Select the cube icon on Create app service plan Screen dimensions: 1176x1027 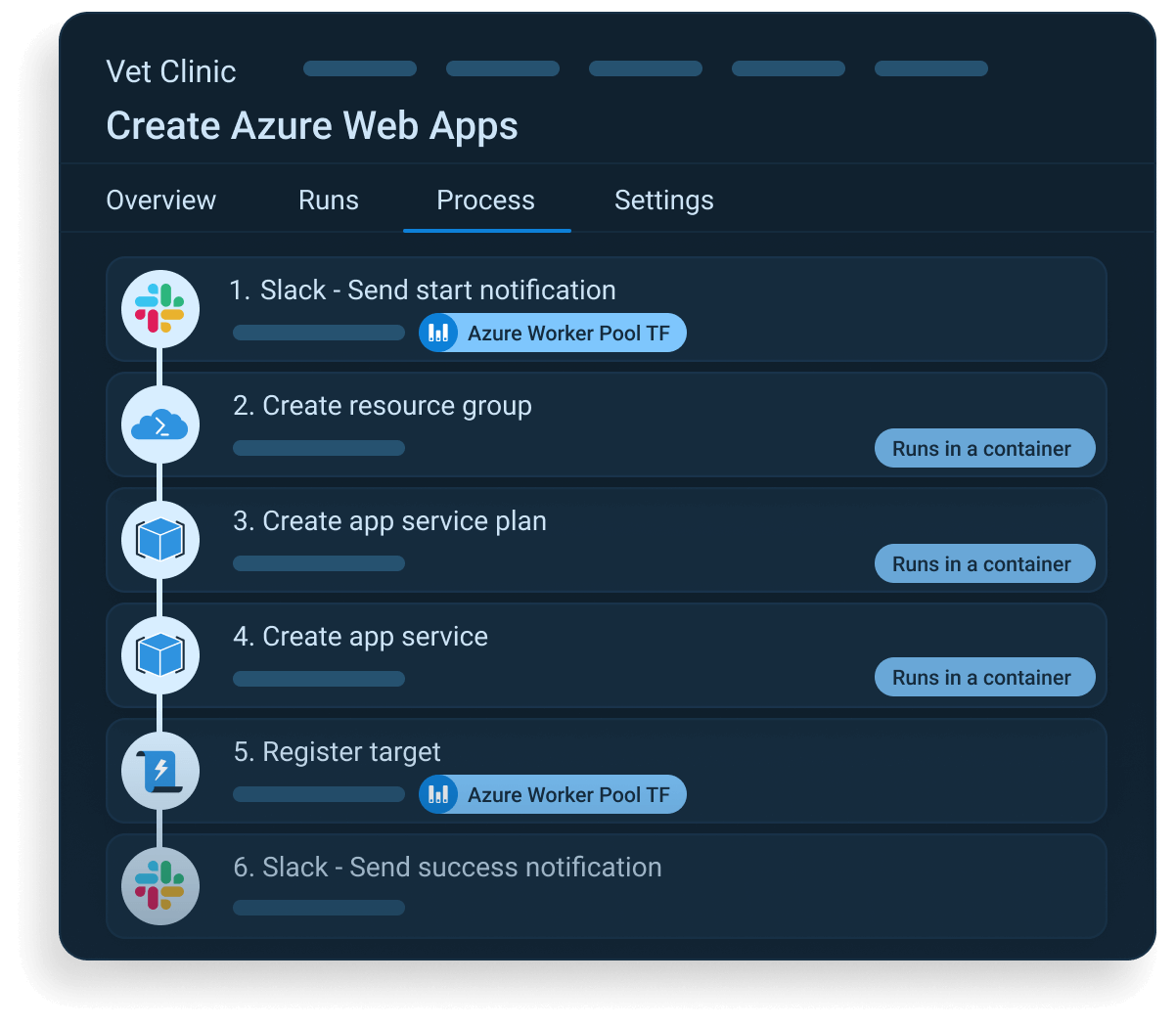pos(159,540)
